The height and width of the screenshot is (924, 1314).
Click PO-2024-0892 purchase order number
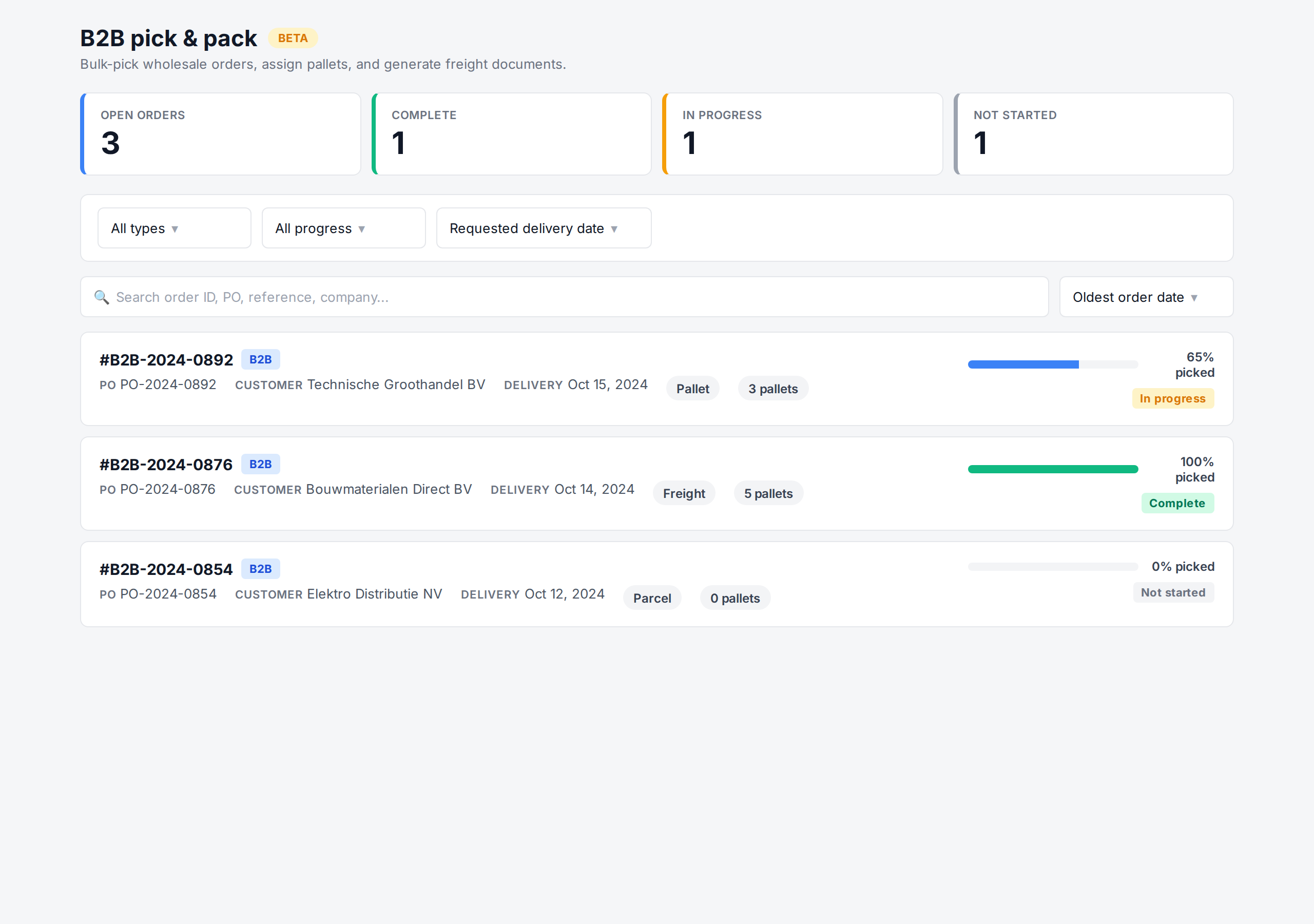(x=168, y=384)
